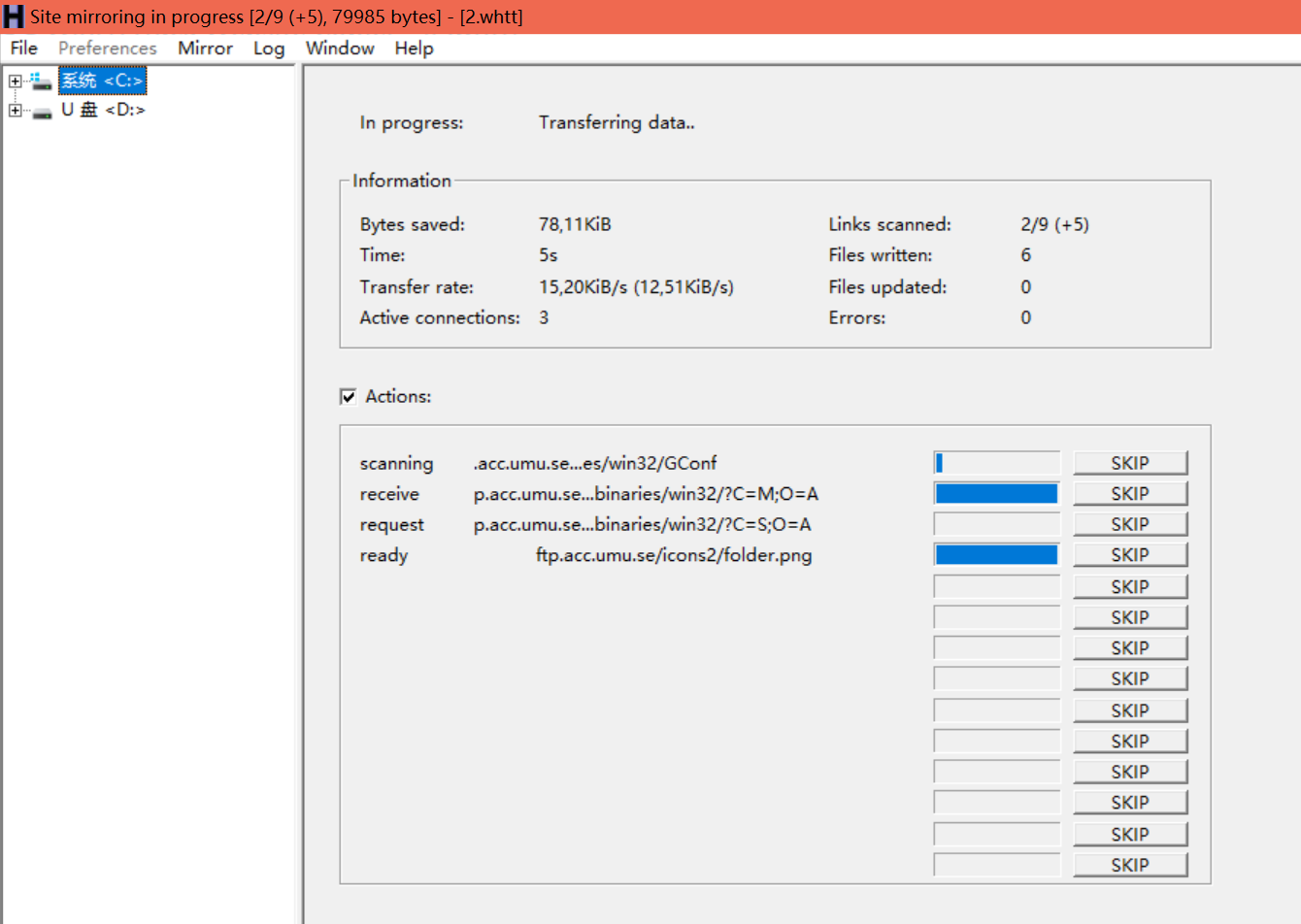Open the Log menu
This screenshot has width=1301, height=924.
pos(269,48)
